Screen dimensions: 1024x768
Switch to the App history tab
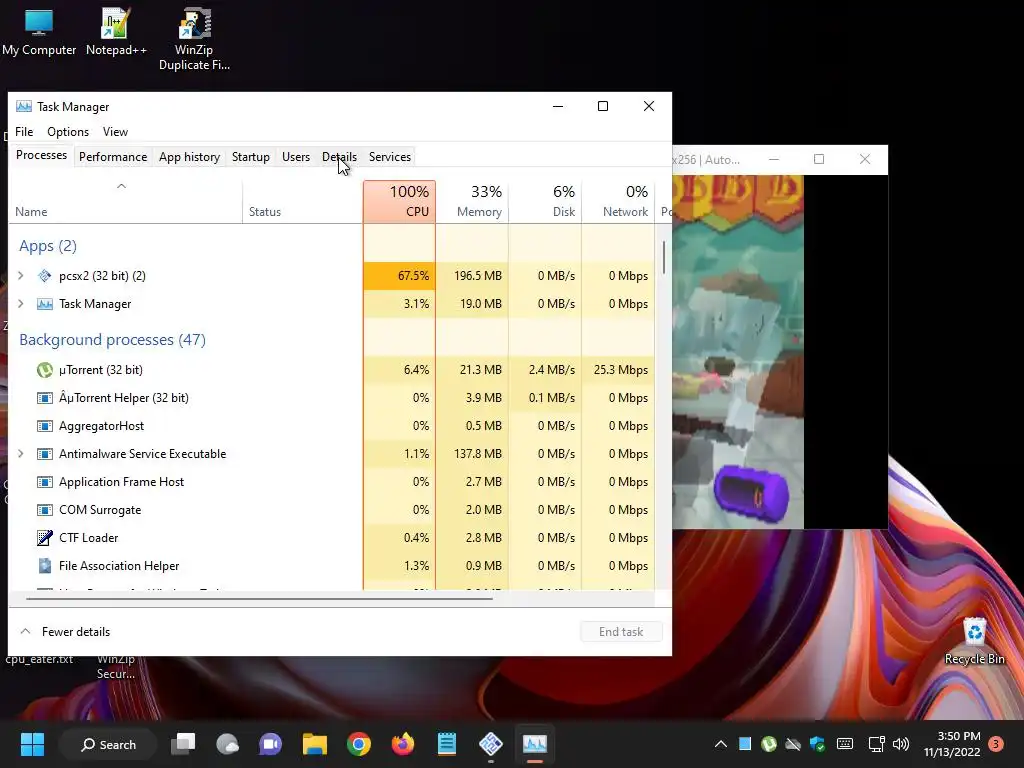189,157
